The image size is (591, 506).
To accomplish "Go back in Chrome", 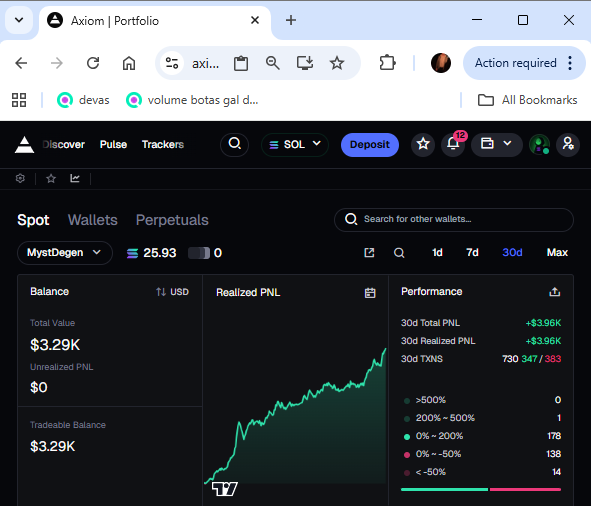I will click(21, 63).
